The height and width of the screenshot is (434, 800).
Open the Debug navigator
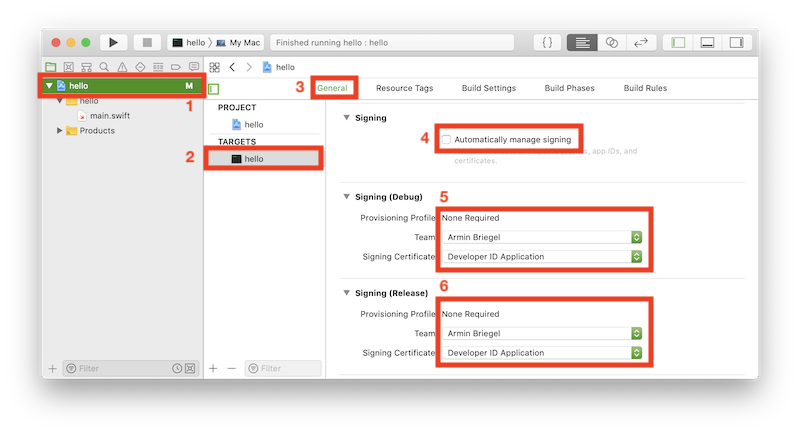click(x=158, y=67)
